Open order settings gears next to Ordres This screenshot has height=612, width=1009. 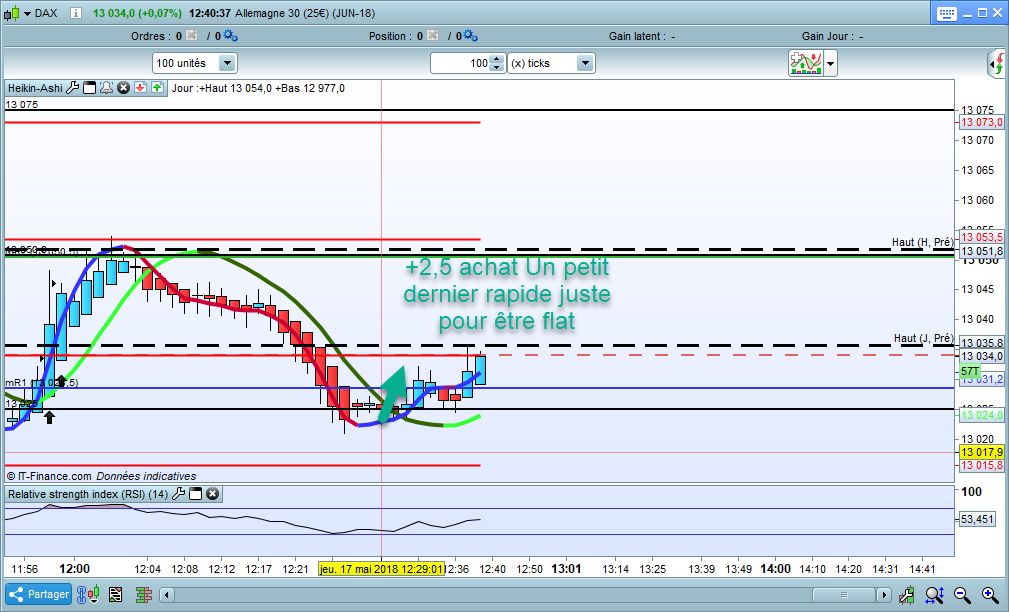click(230, 35)
